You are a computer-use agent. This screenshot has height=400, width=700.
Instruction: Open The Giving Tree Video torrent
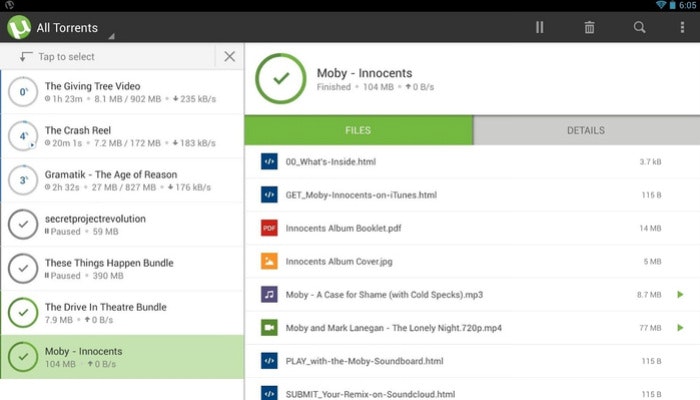122,92
